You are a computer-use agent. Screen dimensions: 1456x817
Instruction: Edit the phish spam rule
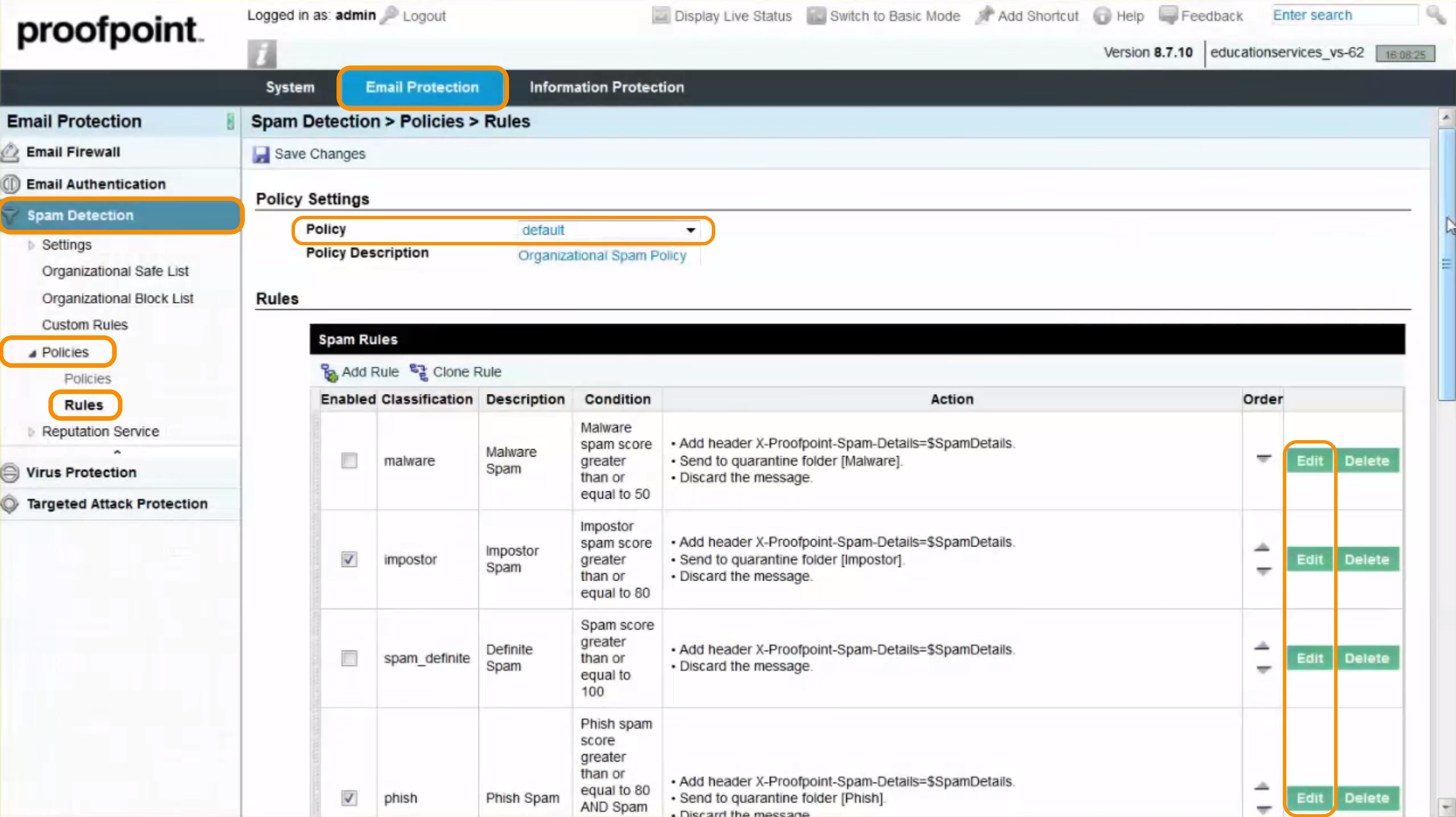[1309, 798]
